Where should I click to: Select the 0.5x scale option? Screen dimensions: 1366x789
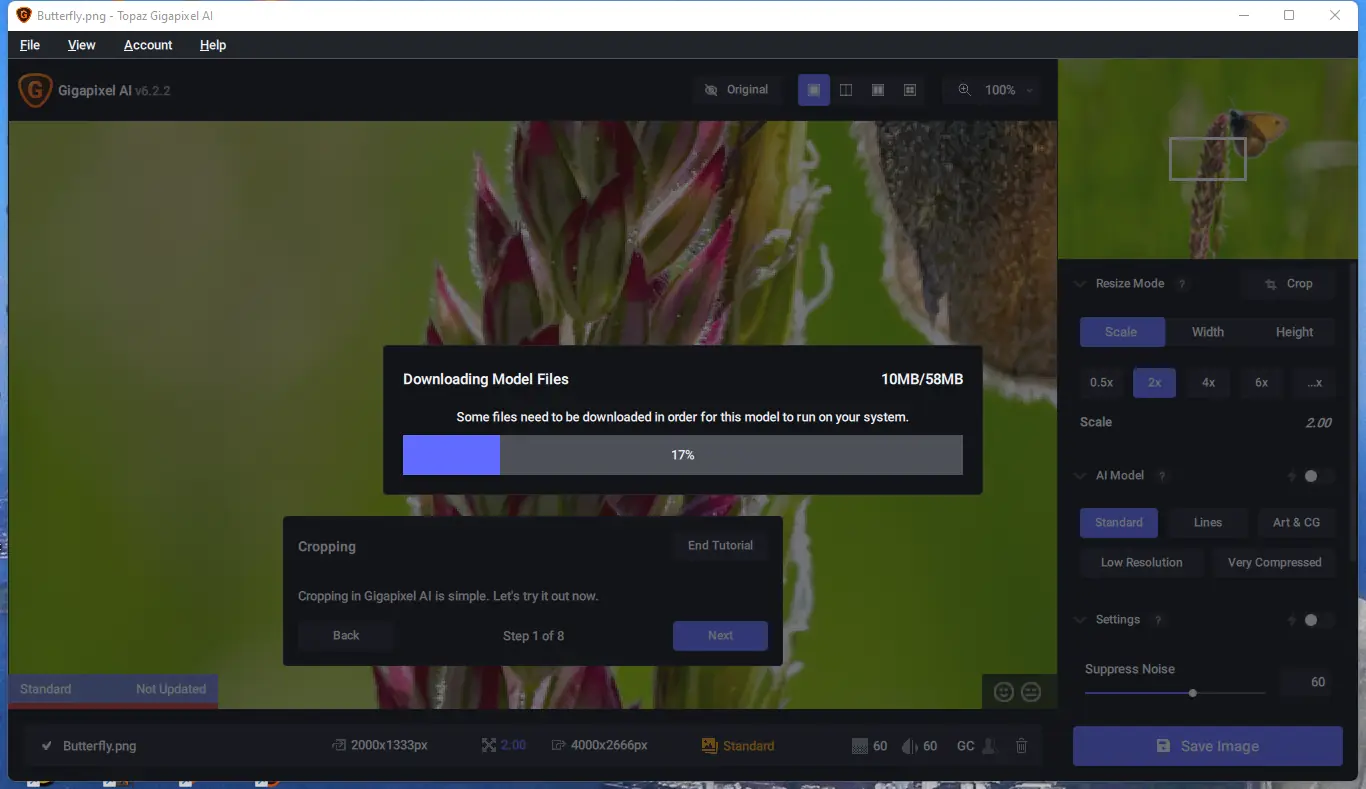[1102, 383]
